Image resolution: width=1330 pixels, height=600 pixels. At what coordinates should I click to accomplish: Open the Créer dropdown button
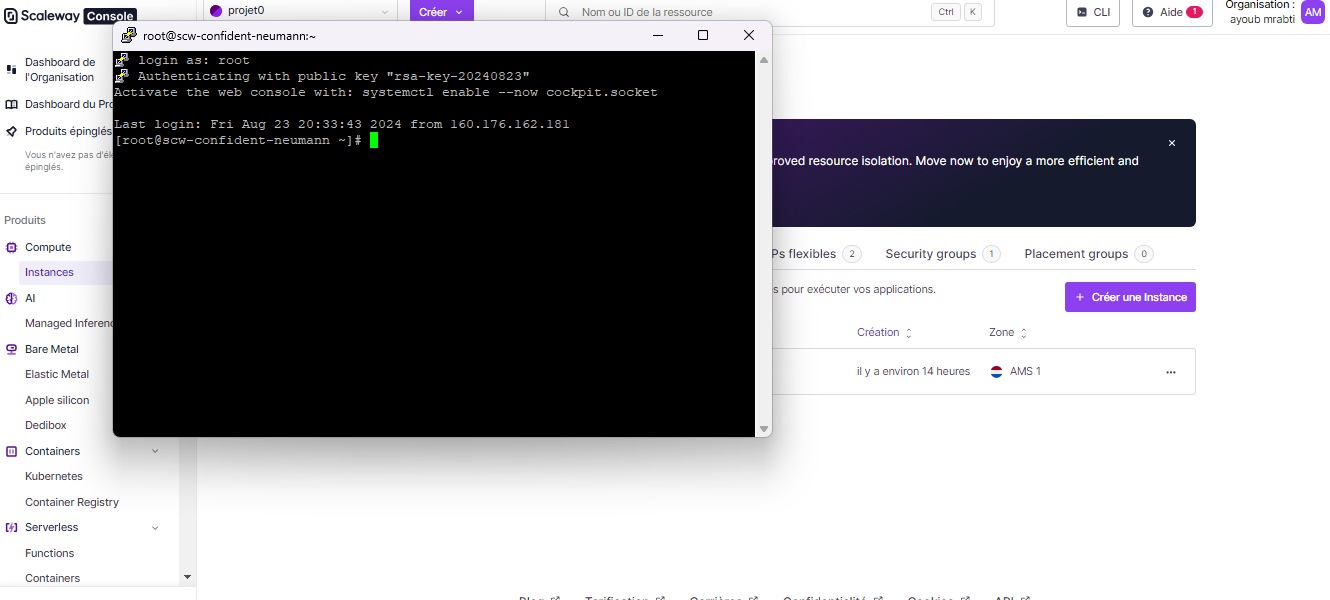pos(442,12)
